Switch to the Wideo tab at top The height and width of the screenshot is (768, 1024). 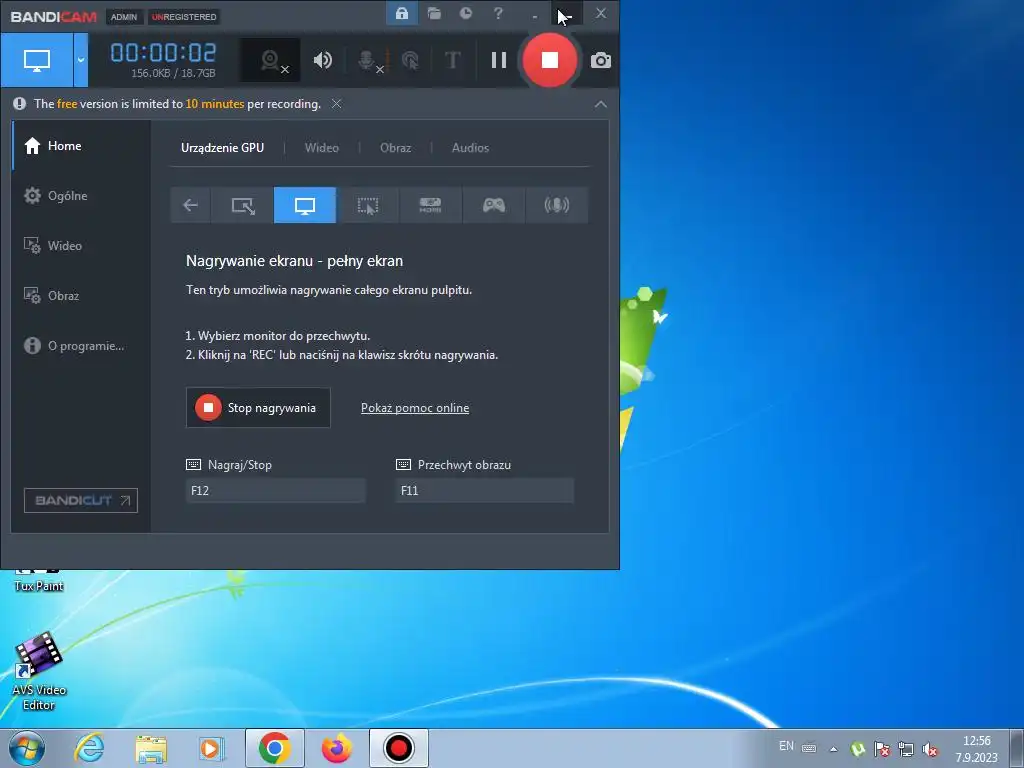[322, 148]
